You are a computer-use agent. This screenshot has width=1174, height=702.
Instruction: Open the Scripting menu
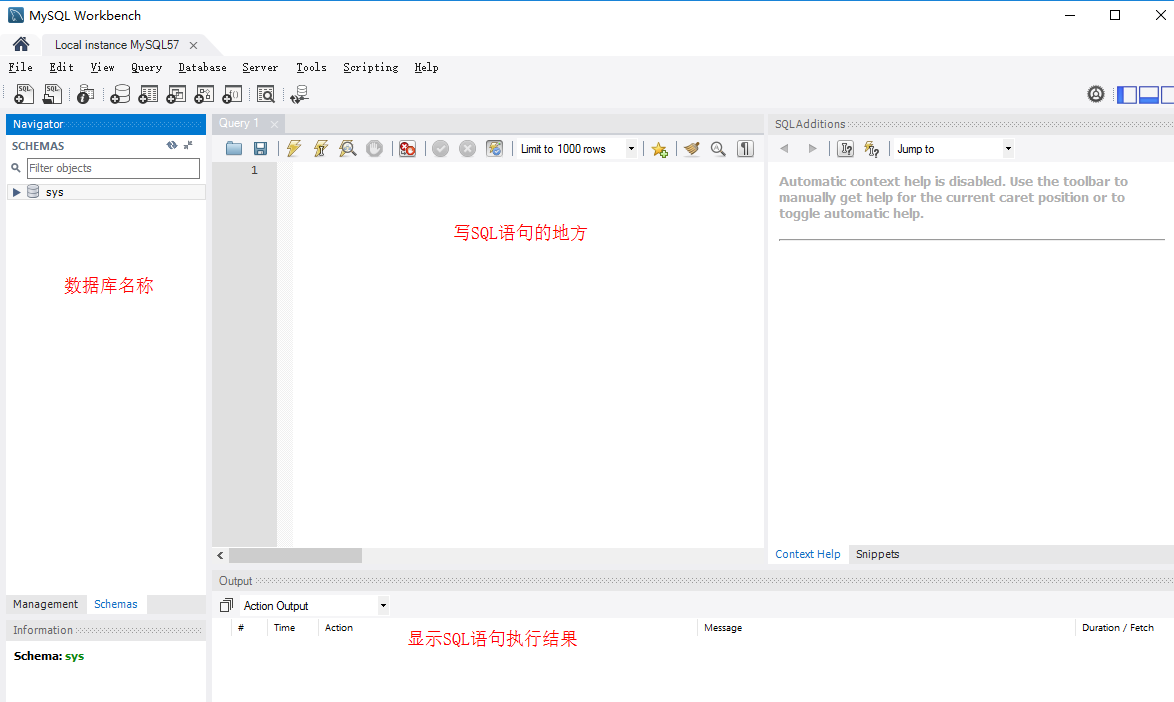point(371,67)
